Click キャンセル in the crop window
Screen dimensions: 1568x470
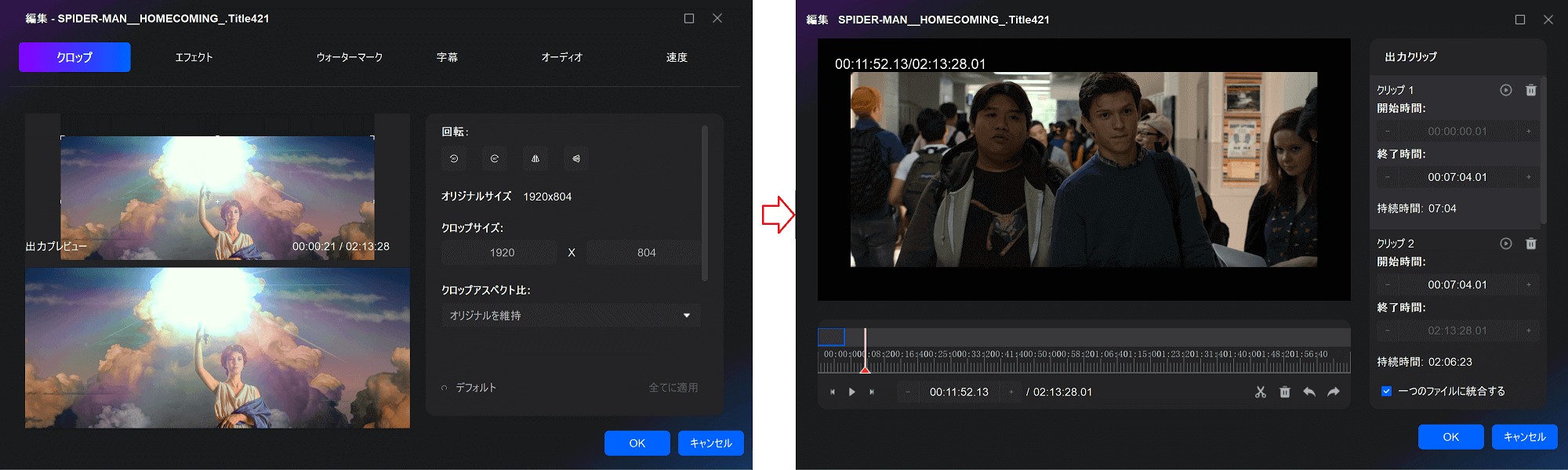coord(711,443)
